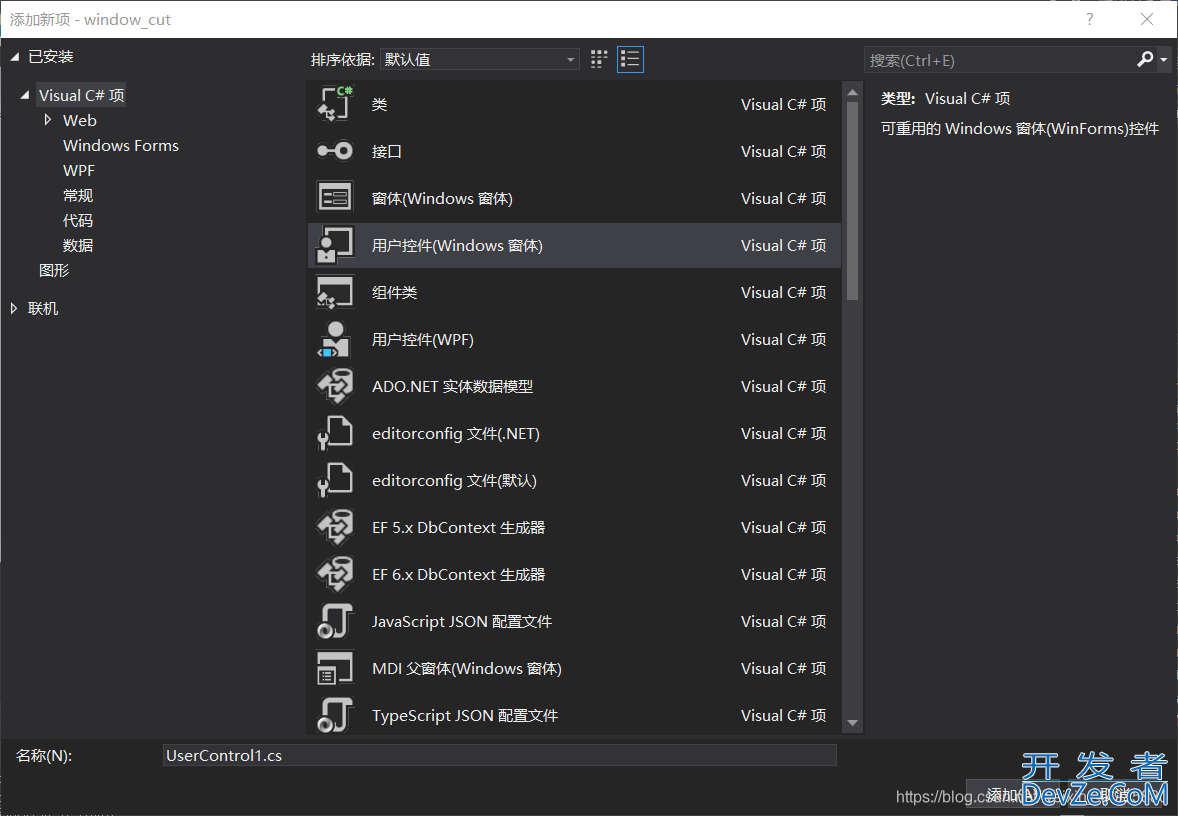Collapse the 已安装 installed section
Viewport: 1178px width, 816px height.
14,57
